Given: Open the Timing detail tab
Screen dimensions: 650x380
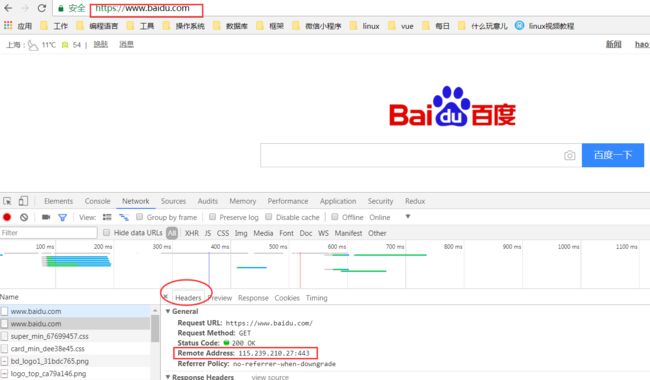Looking at the screenshot, I should 316,298.
